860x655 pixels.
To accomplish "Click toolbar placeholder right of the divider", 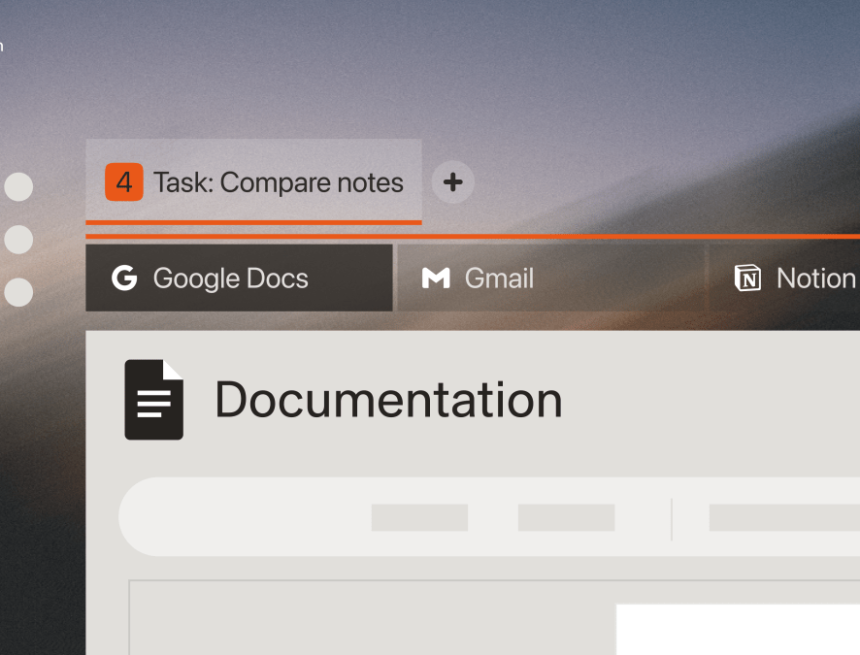I will click(x=780, y=517).
